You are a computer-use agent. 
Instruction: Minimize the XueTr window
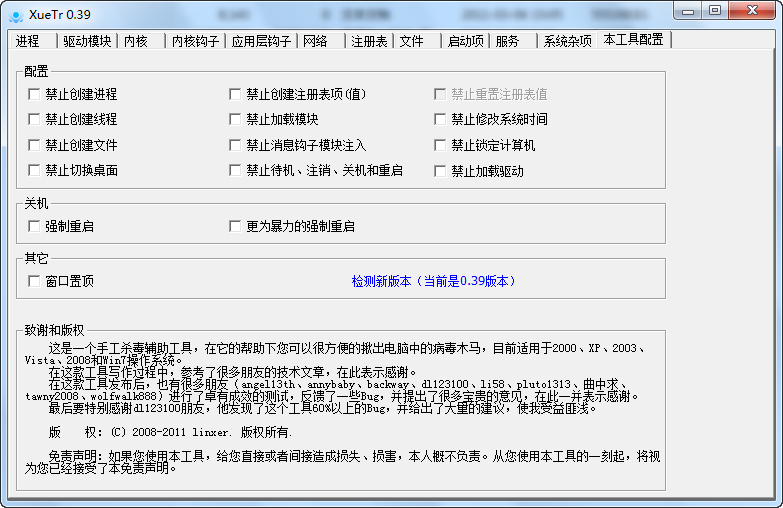(688, 11)
